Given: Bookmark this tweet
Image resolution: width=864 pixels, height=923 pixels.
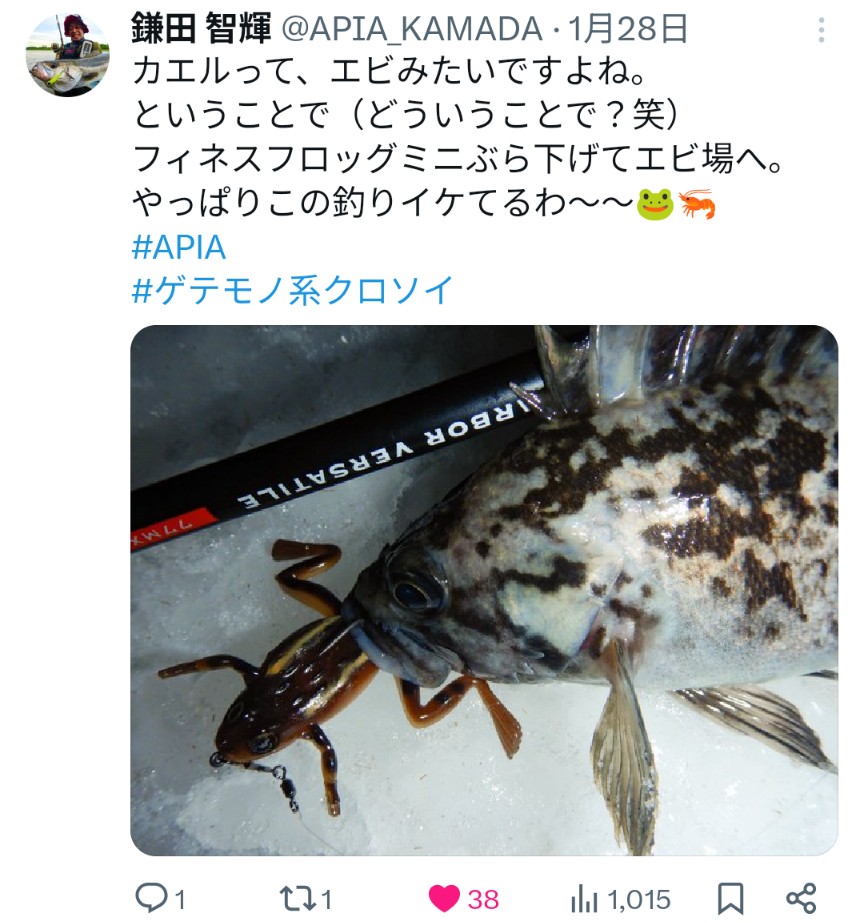Looking at the screenshot, I should pyautogui.click(x=730, y=899).
